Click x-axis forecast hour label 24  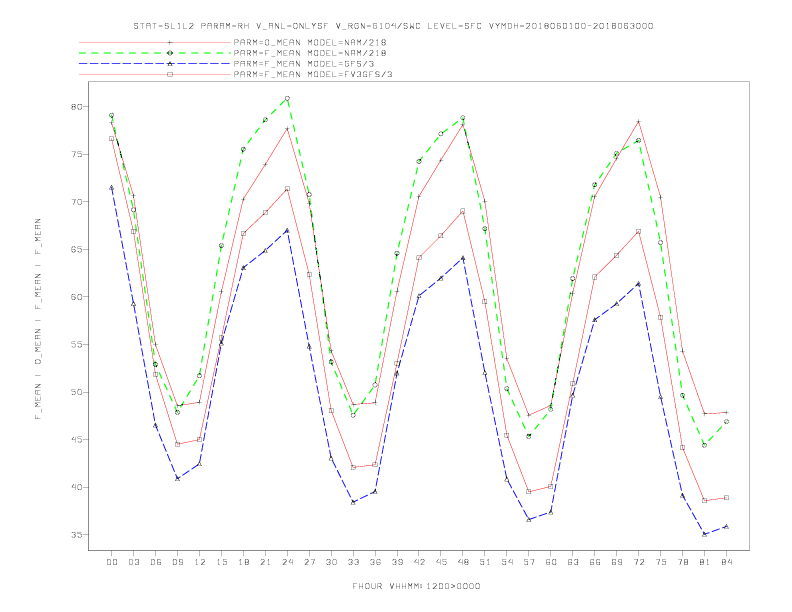(x=287, y=562)
